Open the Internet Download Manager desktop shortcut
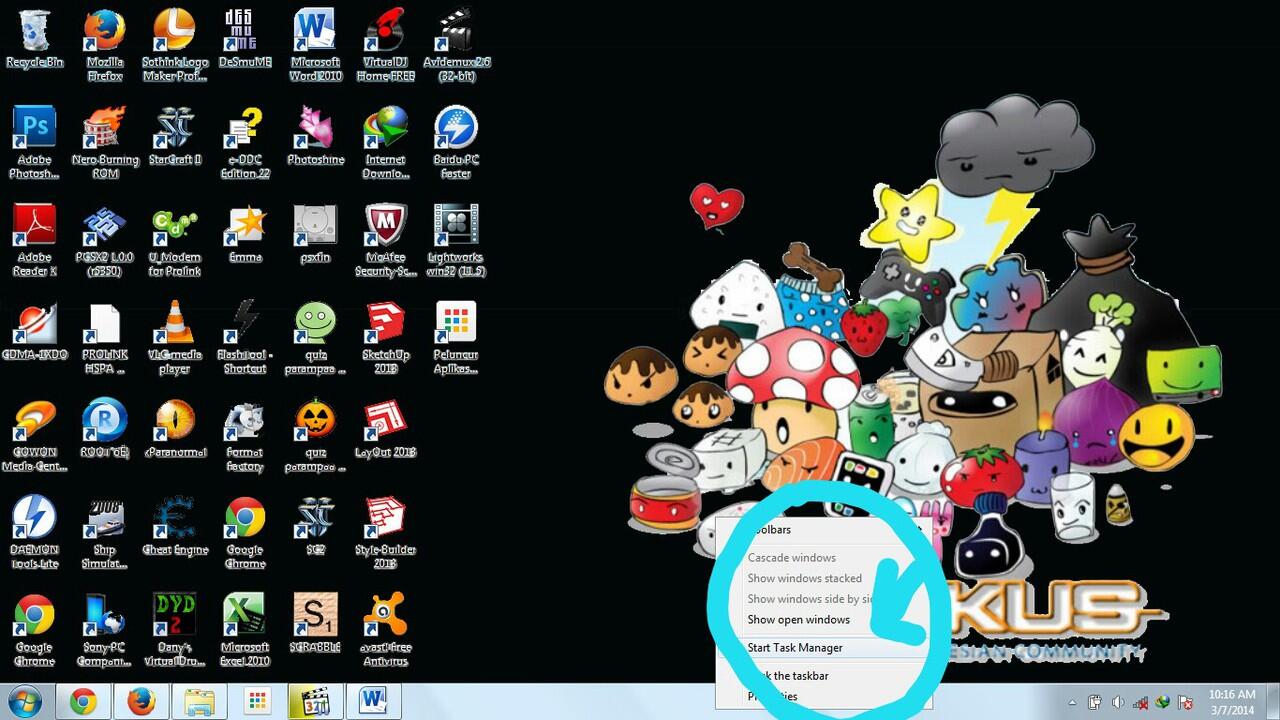This screenshot has width=1280, height=720. 385,143
